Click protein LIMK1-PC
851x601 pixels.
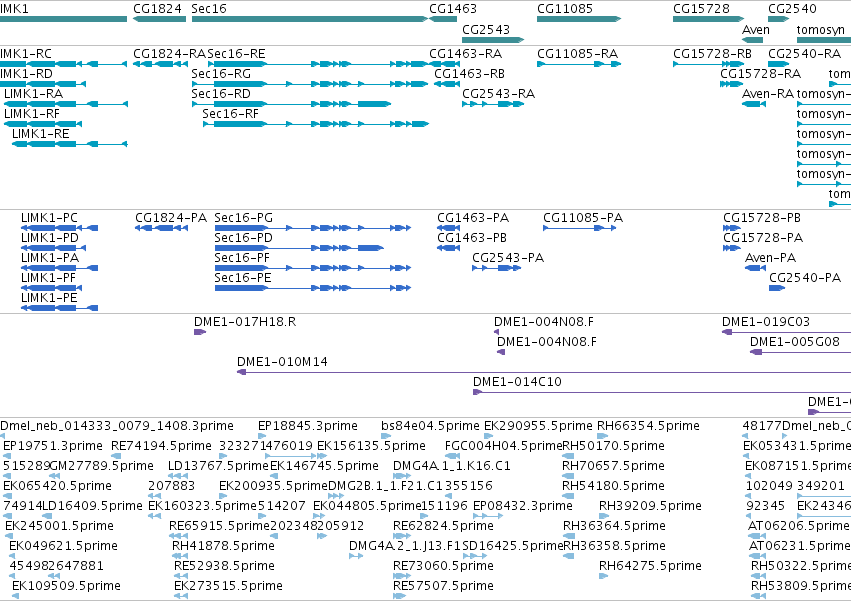pyautogui.click(x=49, y=218)
